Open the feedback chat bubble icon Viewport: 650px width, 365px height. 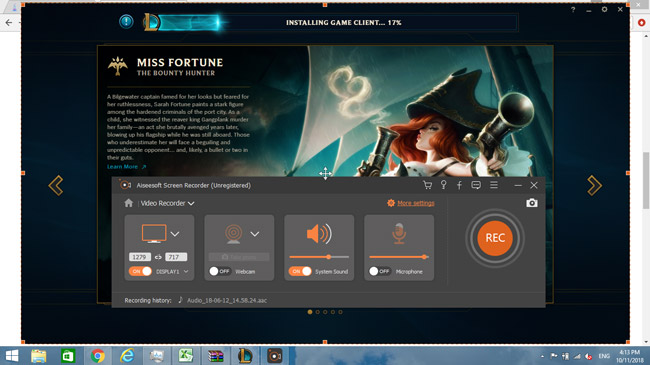476,185
